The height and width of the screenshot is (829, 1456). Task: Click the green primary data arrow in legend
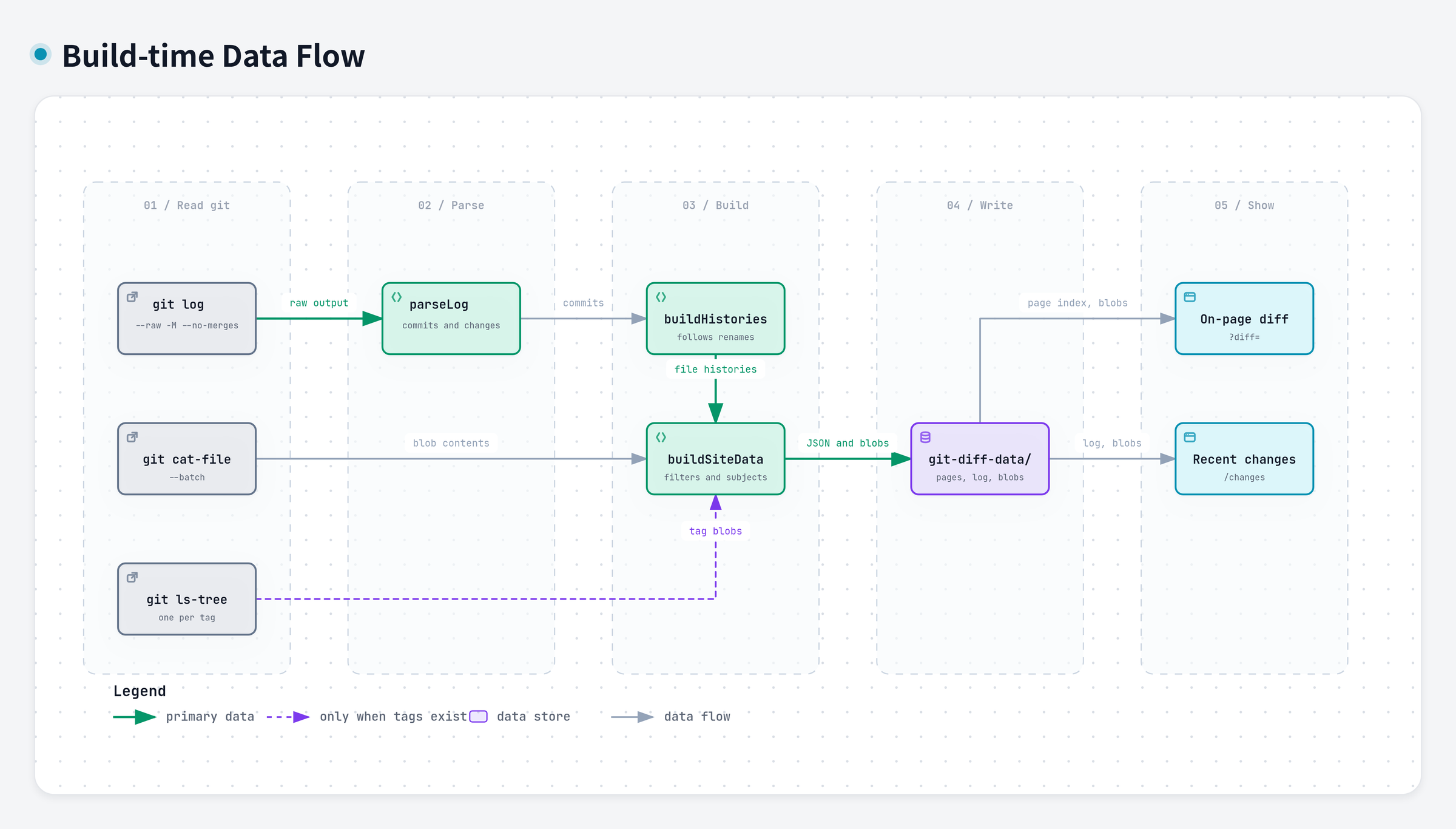point(135,717)
